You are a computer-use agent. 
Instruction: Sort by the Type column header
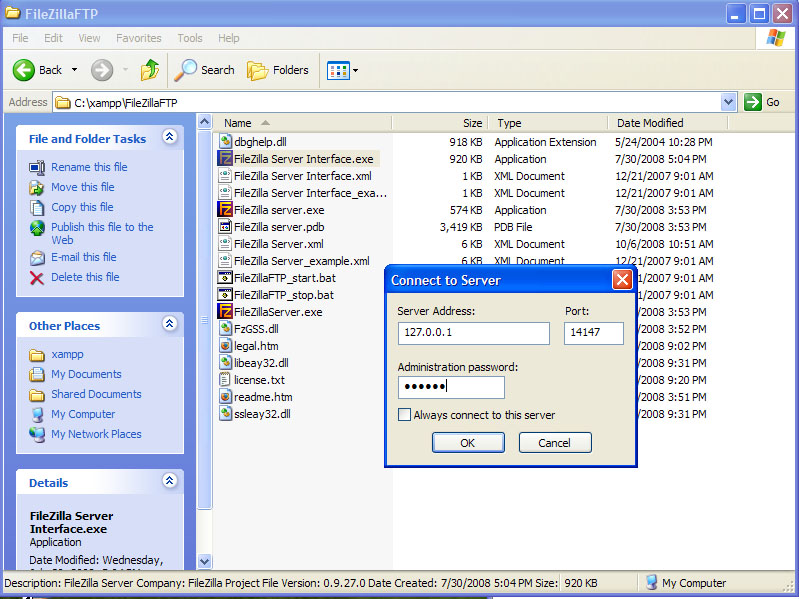(x=548, y=123)
